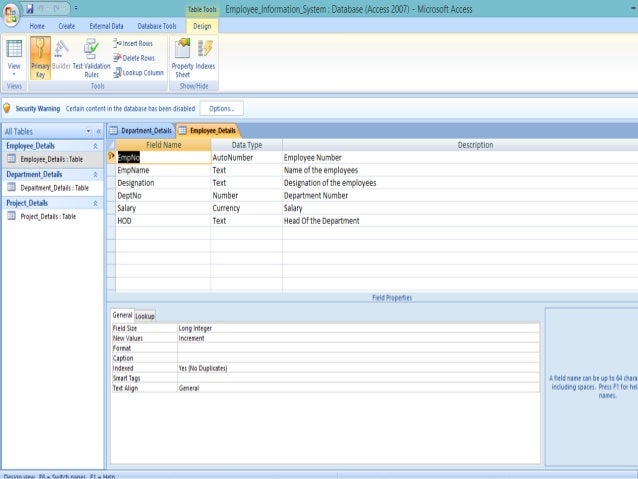Click the Smart Tags property field
This screenshot has width=638, height=479.
point(358,378)
